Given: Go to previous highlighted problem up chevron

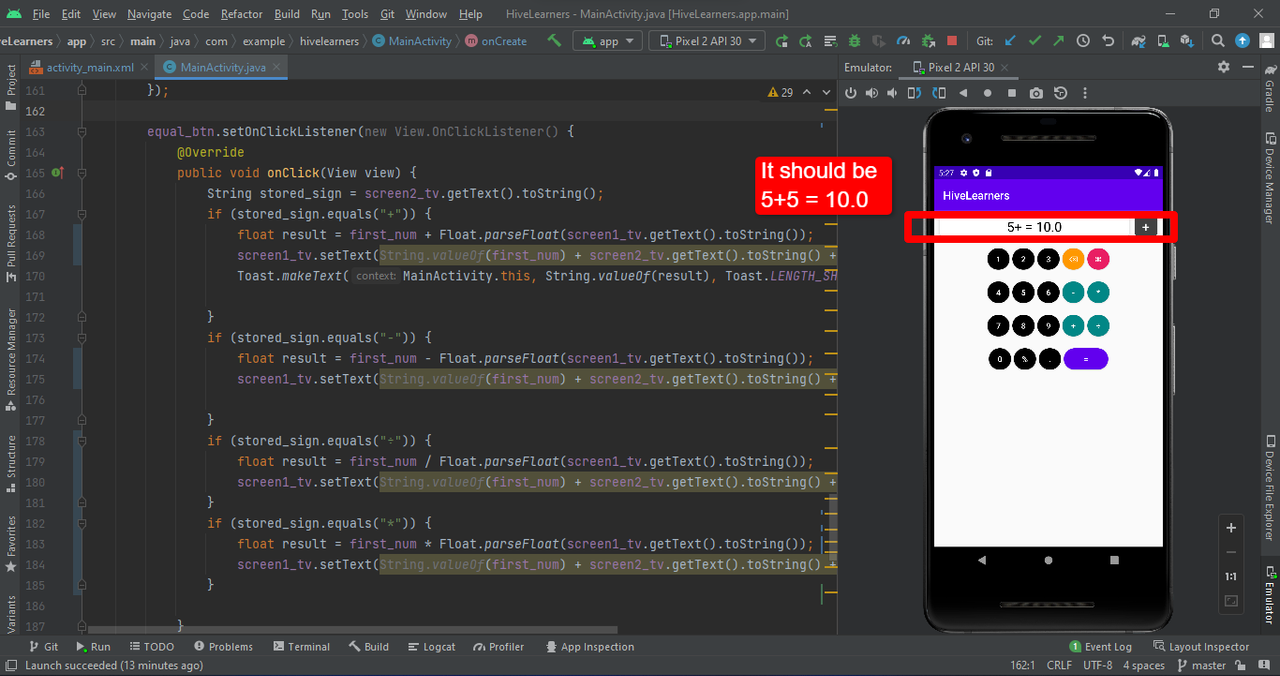Looking at the screenshot, I should point(806,92).
